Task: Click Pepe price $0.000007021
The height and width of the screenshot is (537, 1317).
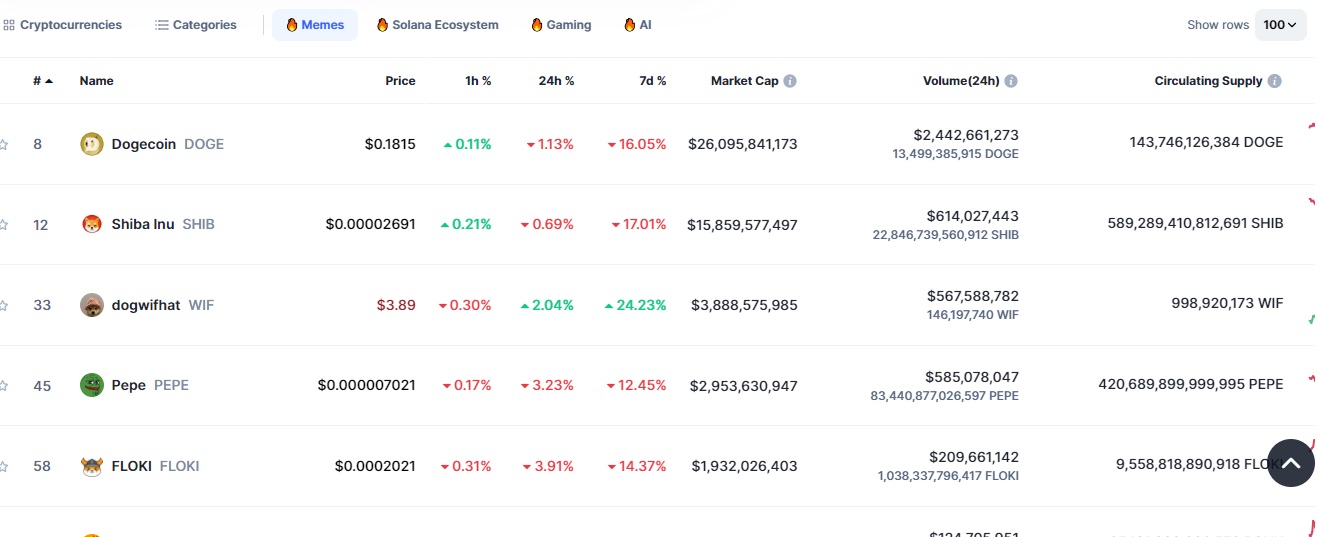Action: (367, 385)
